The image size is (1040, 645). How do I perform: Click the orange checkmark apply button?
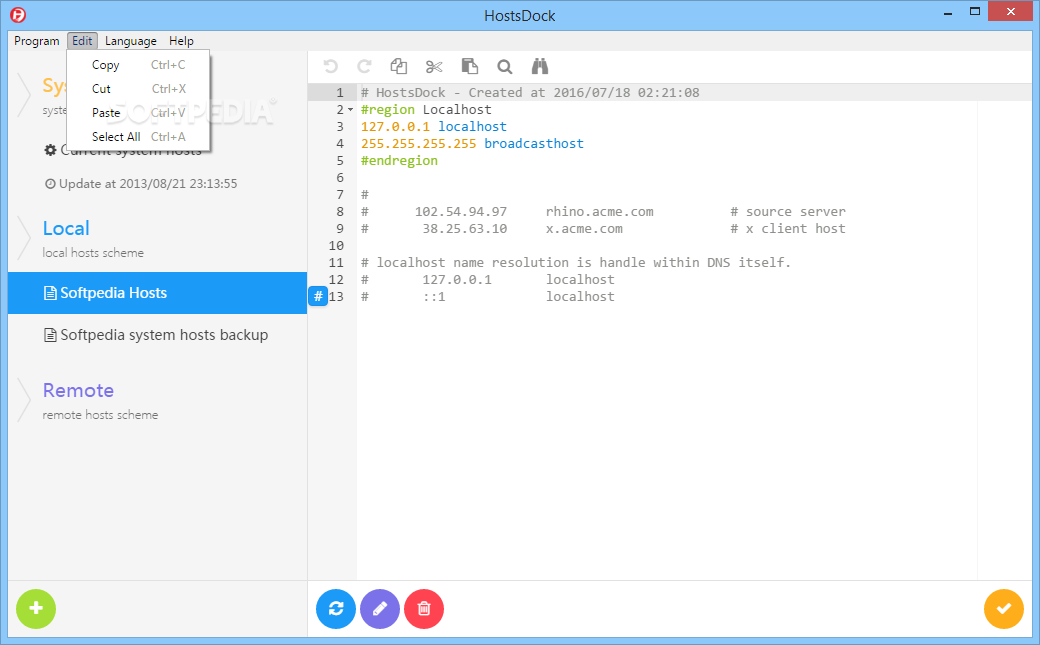1004,609
